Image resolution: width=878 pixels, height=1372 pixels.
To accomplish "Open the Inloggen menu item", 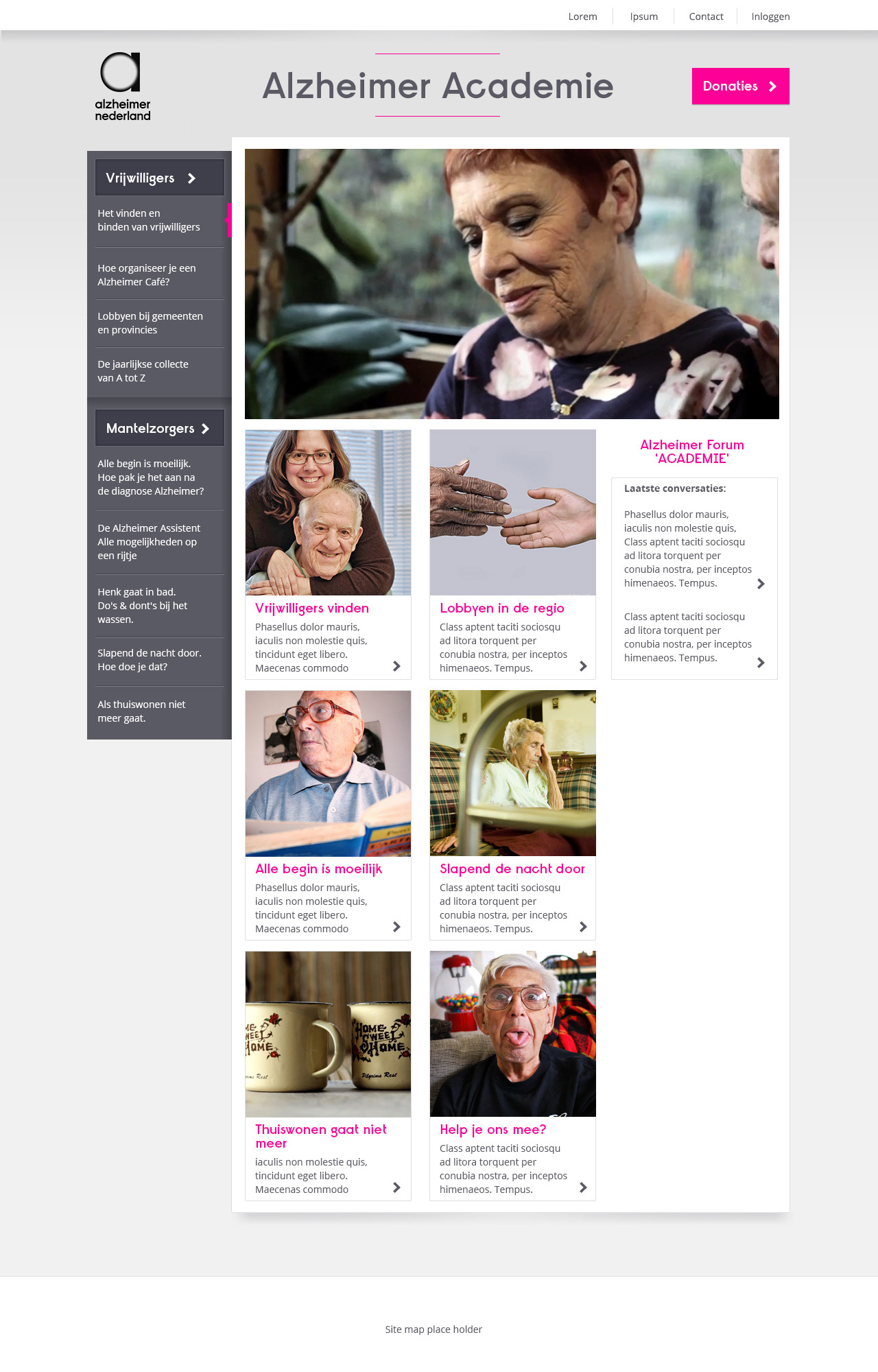I will pyautogui.click(x=770, y=16).
